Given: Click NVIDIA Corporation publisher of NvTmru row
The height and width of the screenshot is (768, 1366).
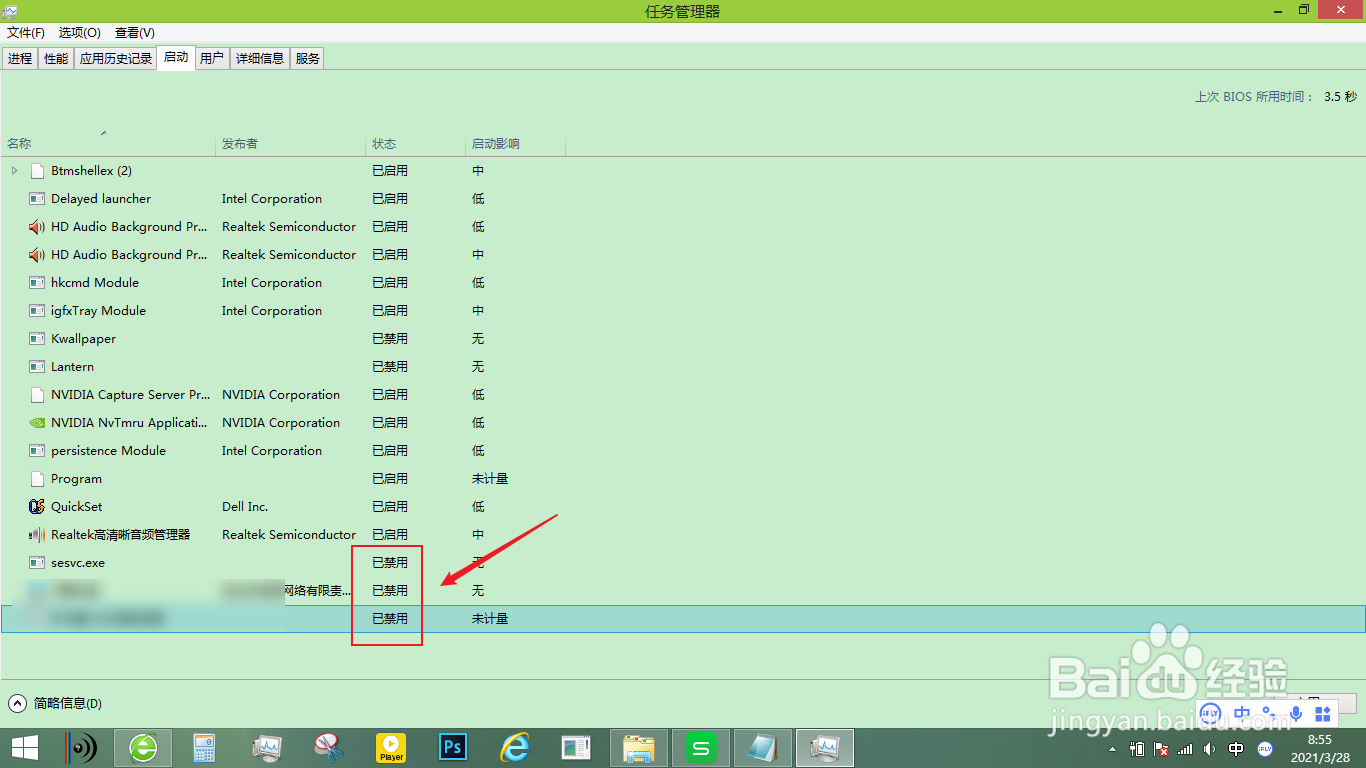Looking at the screenshot, I should [281, 423].
